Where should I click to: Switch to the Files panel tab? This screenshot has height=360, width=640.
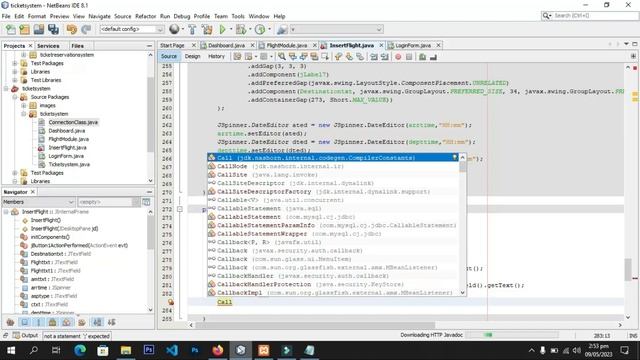point(78,46)
